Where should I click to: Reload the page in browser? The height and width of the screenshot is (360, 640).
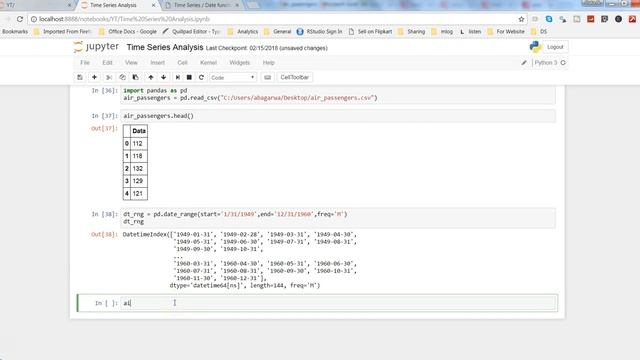[20, 19]
